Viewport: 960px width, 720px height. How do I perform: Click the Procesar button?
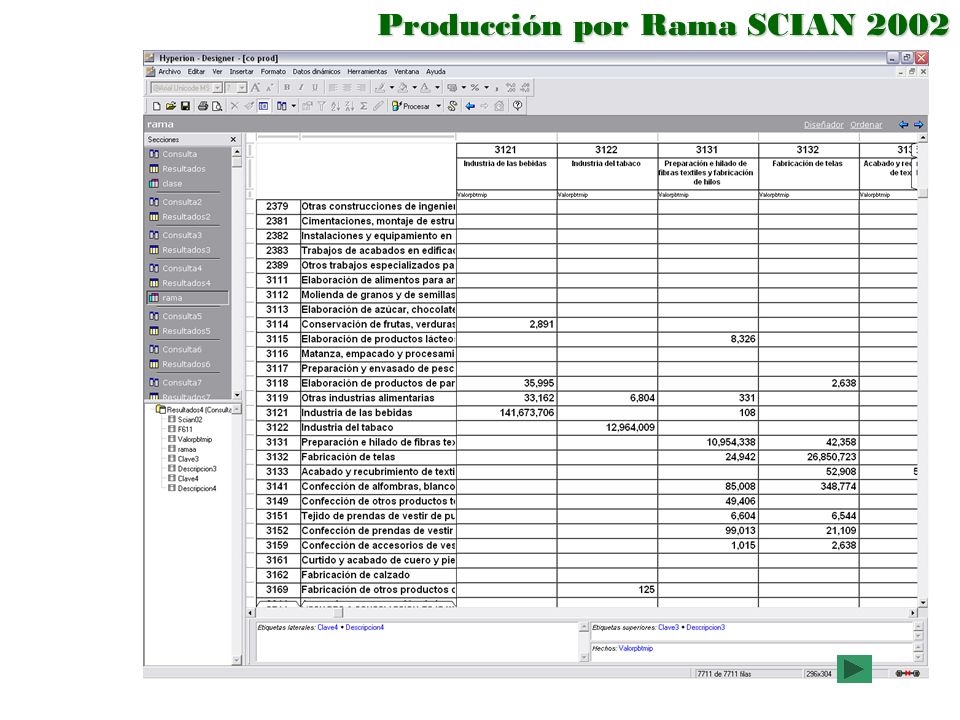click(x=411, y=106)
